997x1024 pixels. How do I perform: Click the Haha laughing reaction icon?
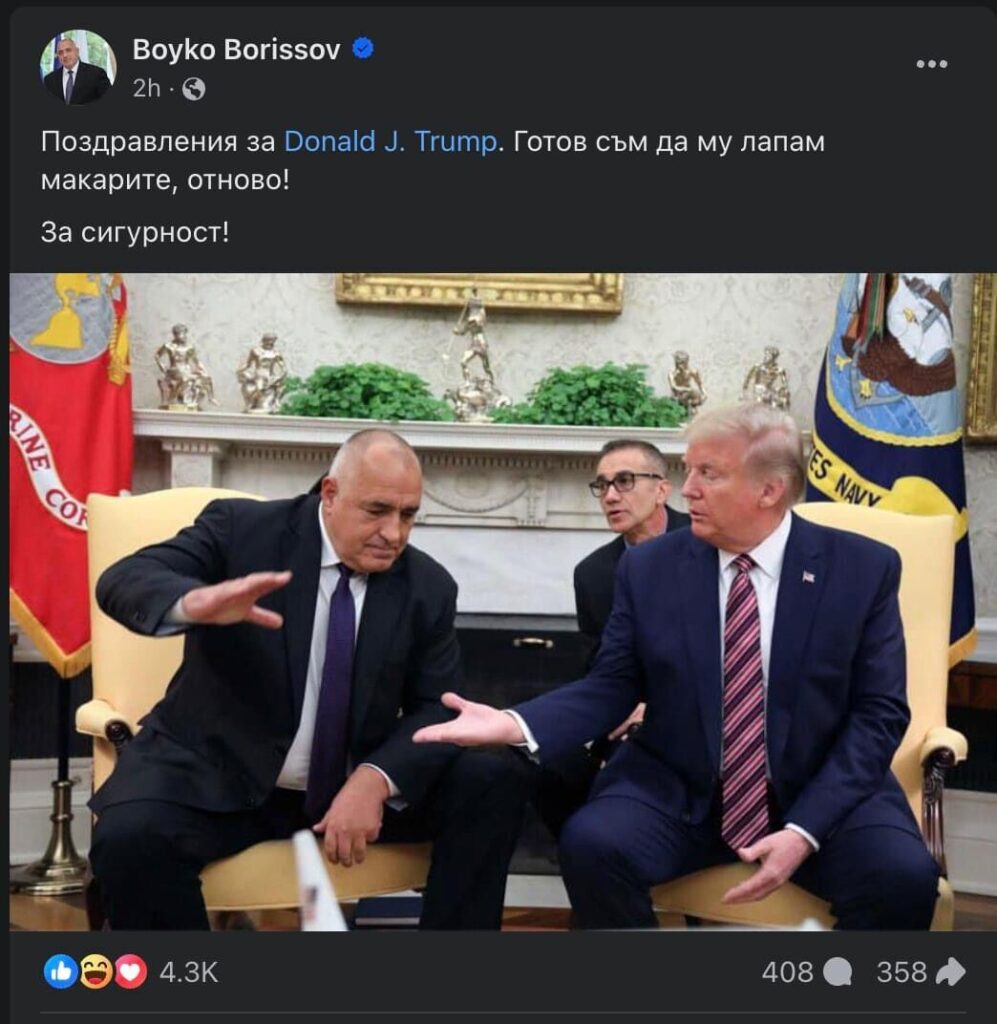pos(96,972)
